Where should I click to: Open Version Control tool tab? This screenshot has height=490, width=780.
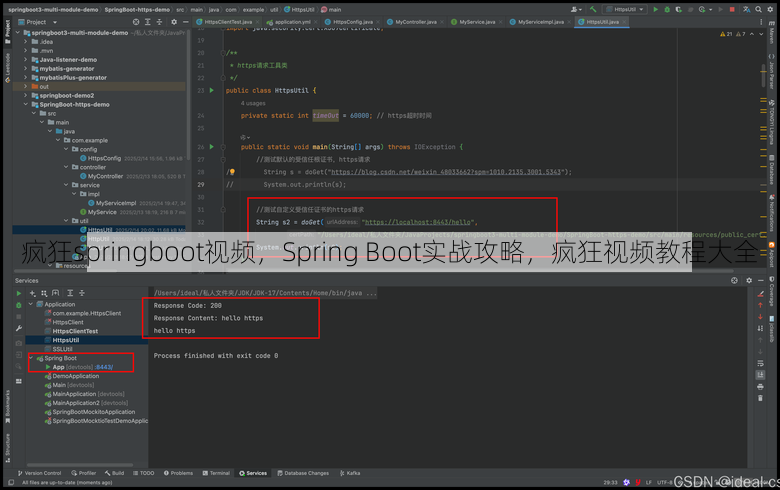(x=39, y=473)
